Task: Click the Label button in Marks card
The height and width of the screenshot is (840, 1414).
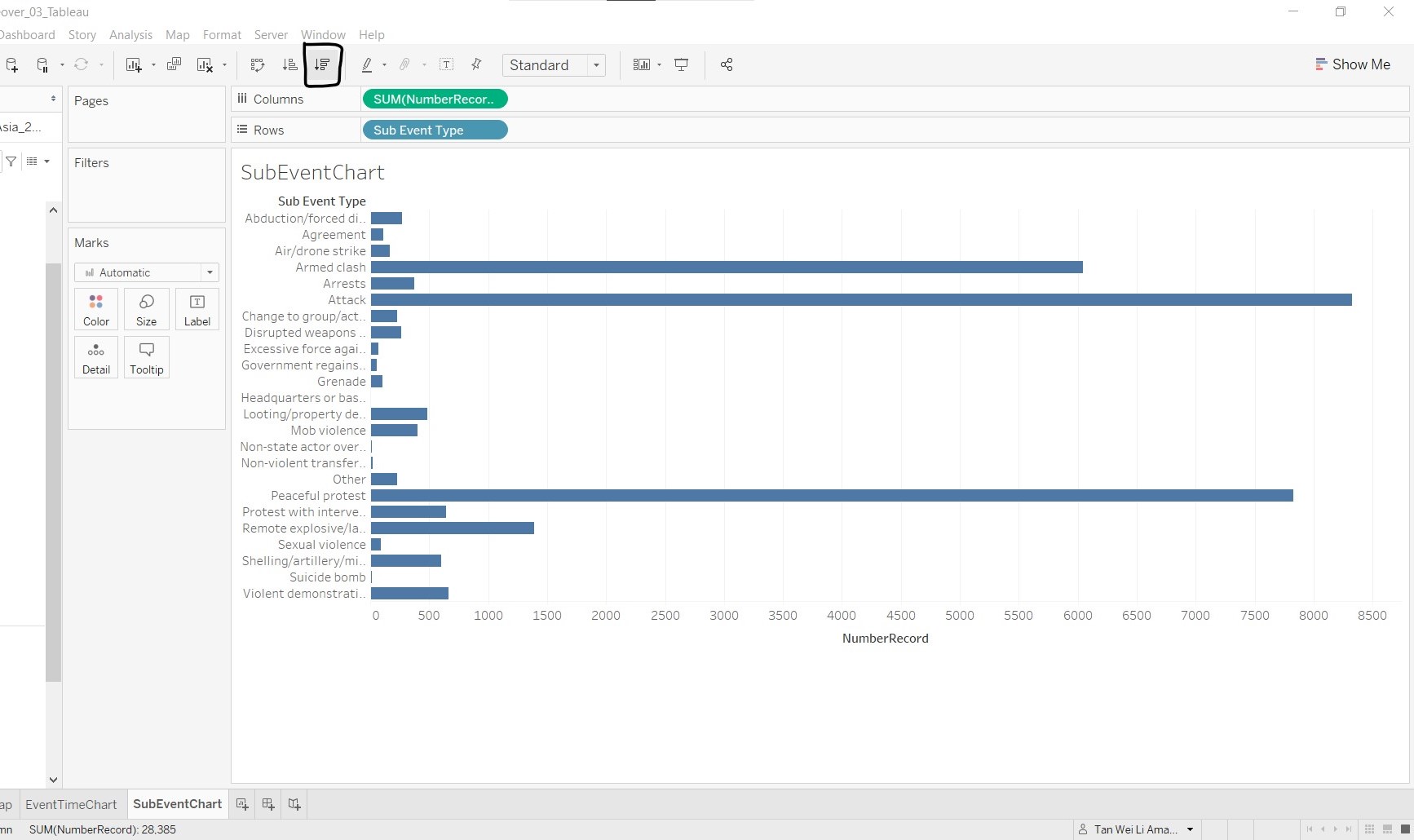Action: coord(197,309)
